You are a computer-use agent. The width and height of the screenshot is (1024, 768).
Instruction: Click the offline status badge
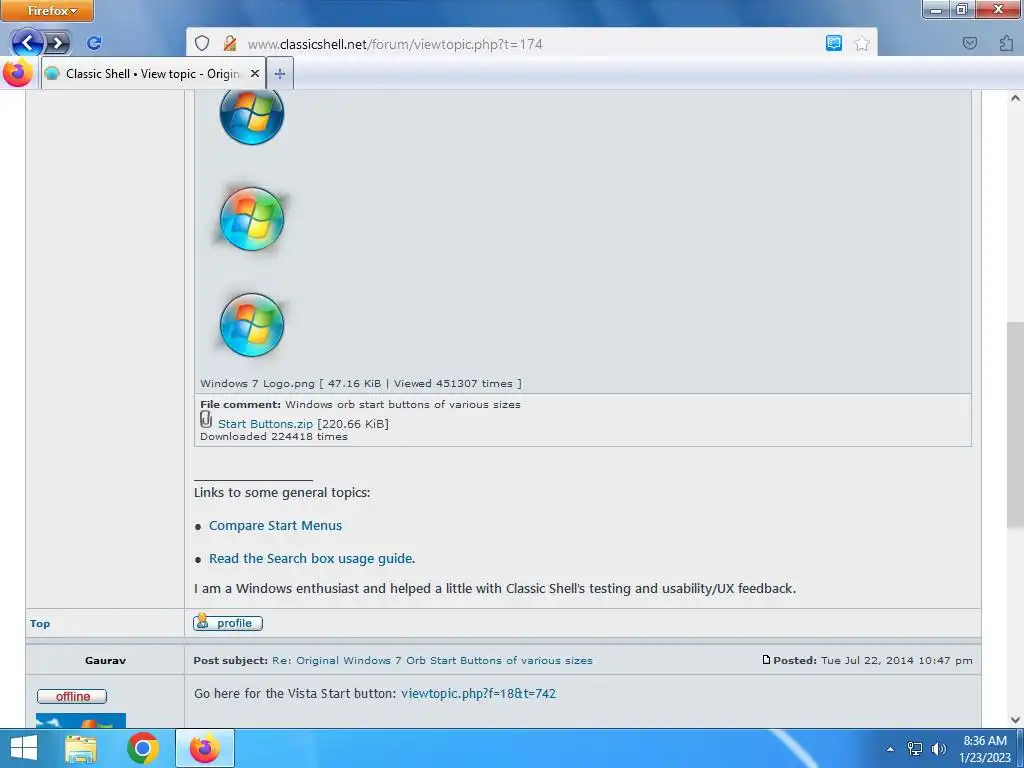pyautogui.click(x=72, y=696)
